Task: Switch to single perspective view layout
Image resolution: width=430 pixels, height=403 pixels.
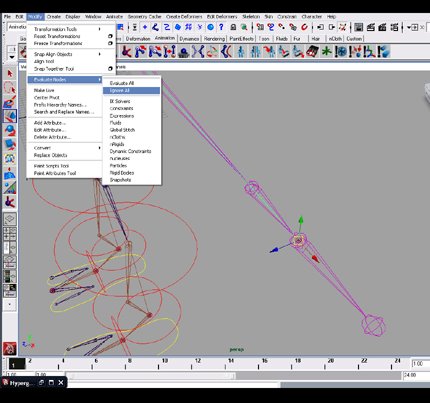Action: click(x=10, y=219)
